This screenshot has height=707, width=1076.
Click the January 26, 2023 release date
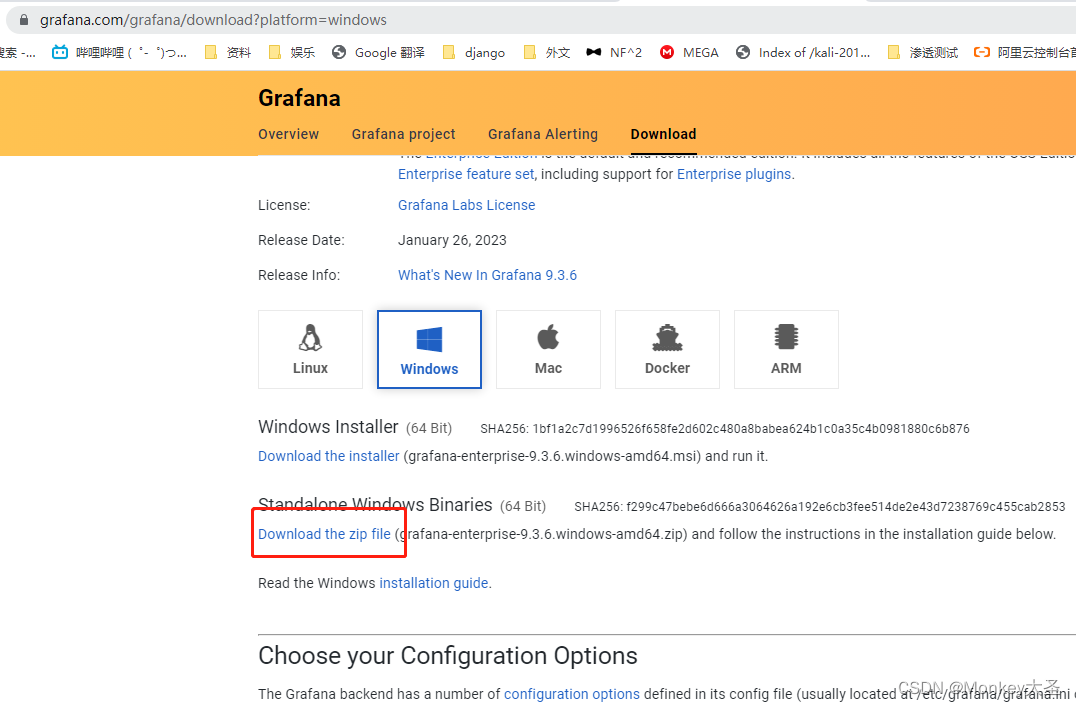tap(452, 240)
